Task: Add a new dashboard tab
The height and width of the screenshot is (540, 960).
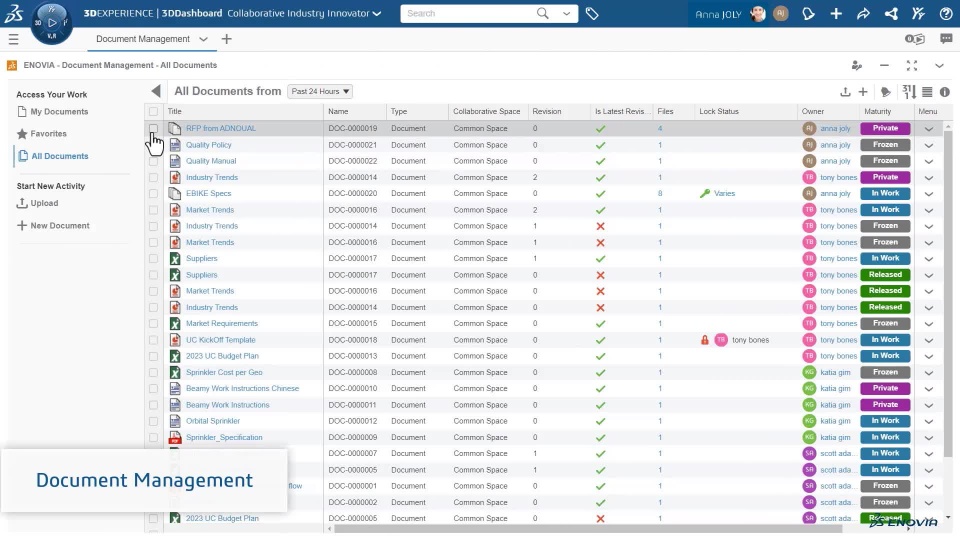Action: 227,39
